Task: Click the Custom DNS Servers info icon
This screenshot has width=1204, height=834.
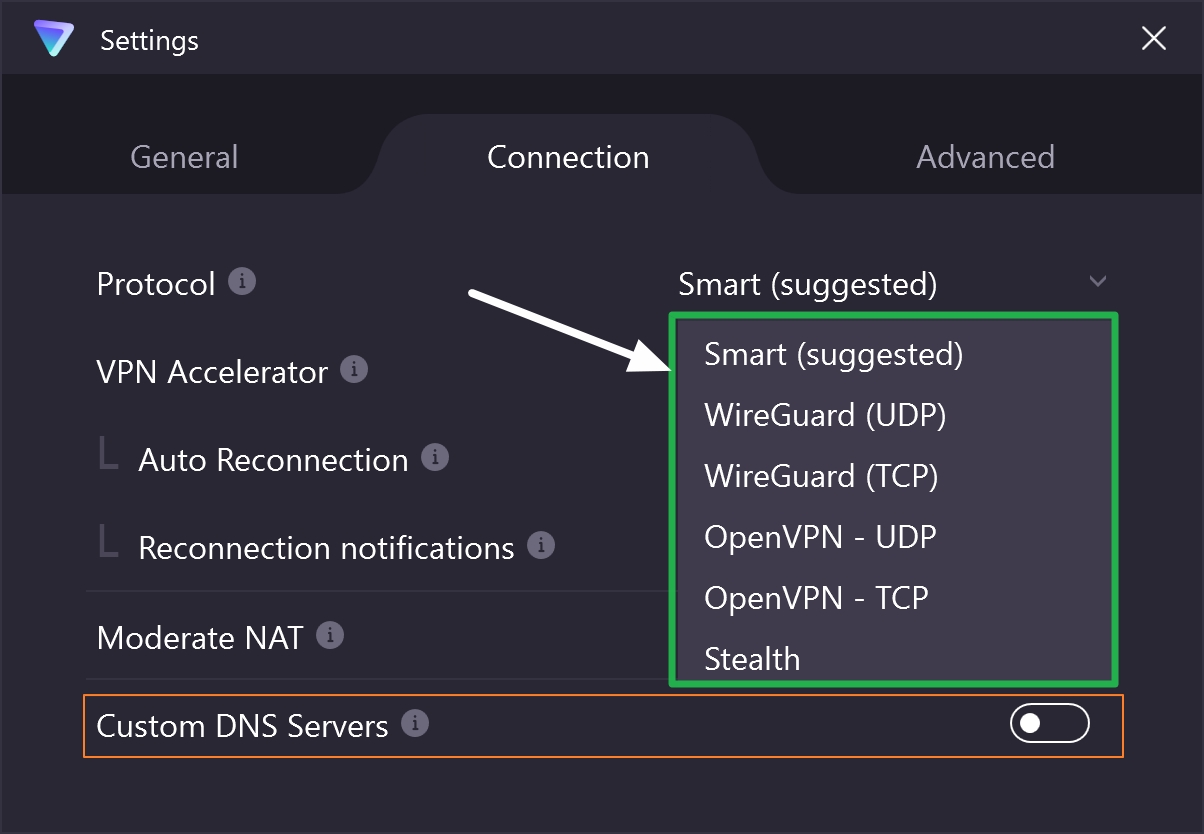Action: coord(413,724)
